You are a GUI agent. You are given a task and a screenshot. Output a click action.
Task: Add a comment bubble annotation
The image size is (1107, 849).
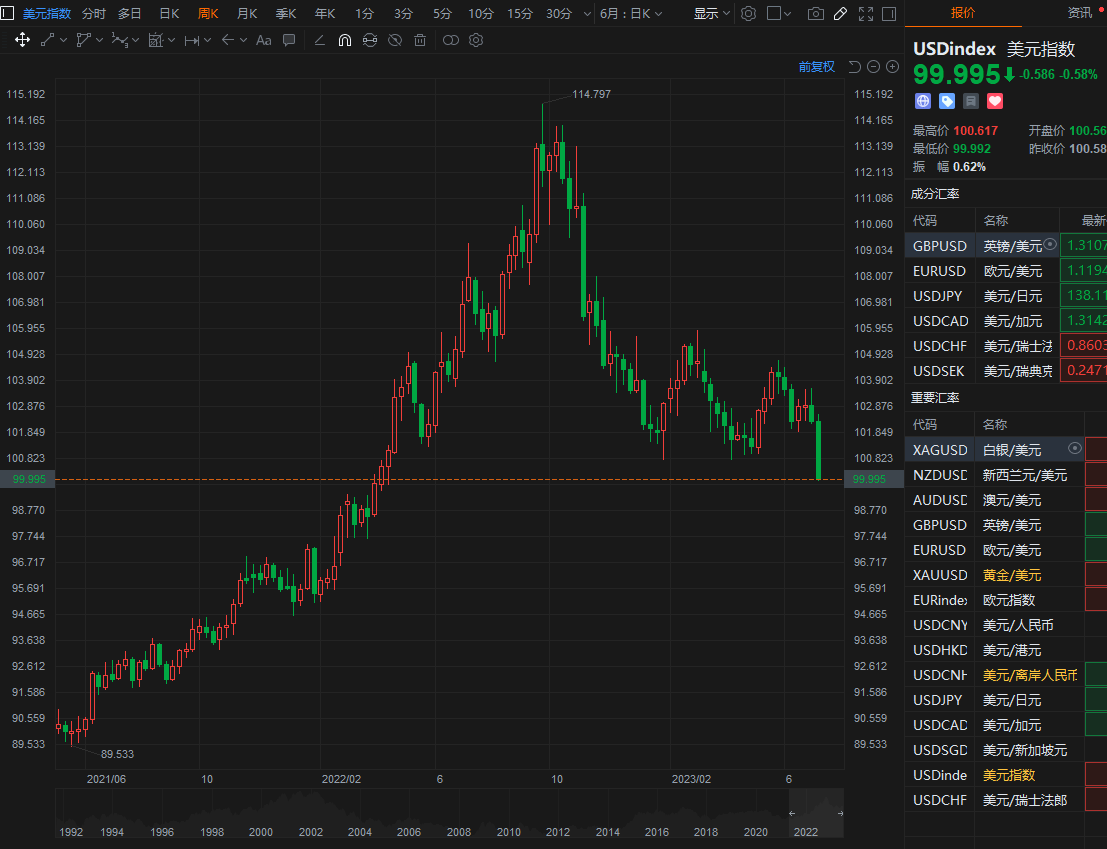(289, 40)
